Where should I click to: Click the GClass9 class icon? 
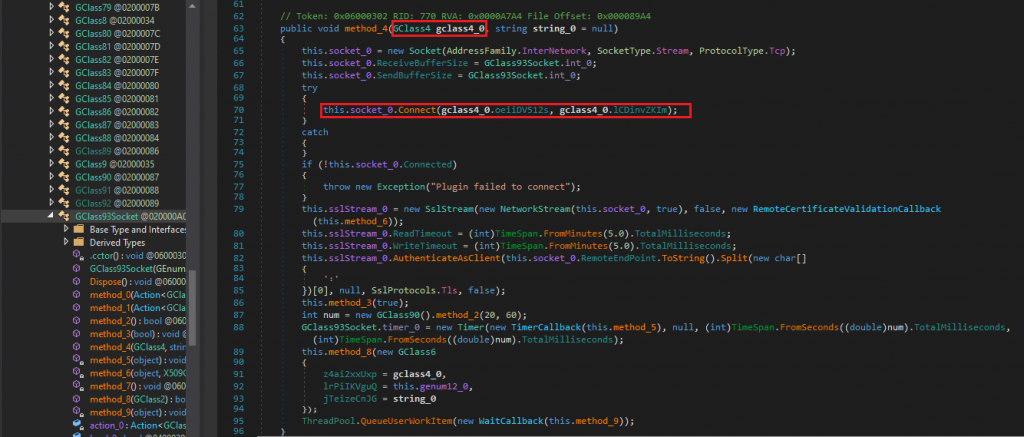pyautogui.click(x=66, y=164)
